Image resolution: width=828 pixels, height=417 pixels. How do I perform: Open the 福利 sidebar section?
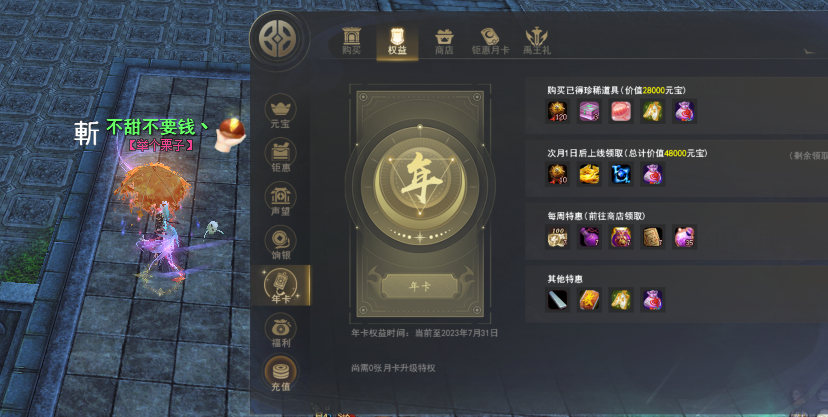[280, 331]
